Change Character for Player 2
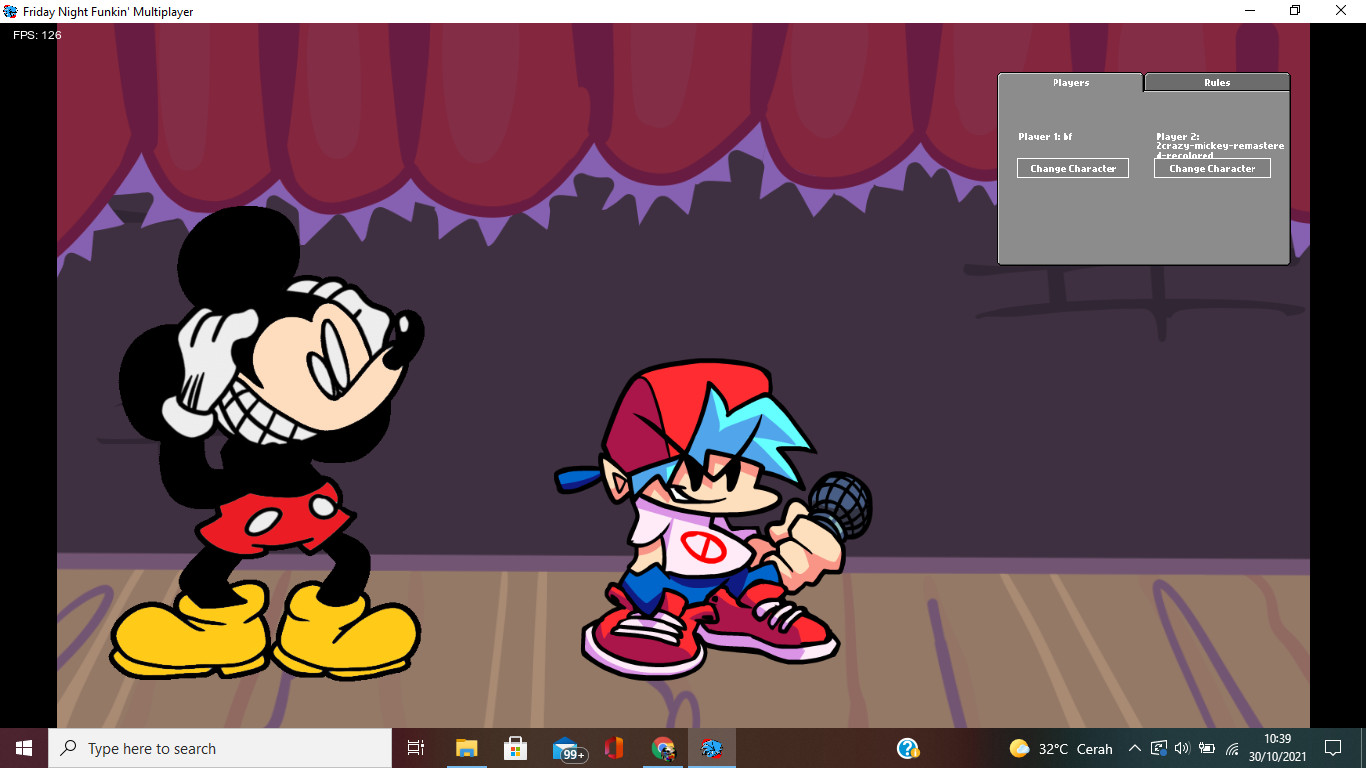The image size is (1366, 768). [1212, 168]
